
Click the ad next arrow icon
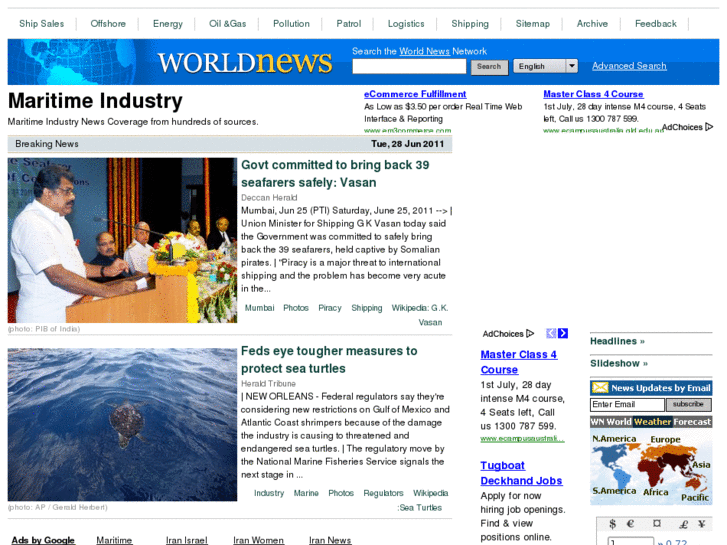click(x=563, y=333)
